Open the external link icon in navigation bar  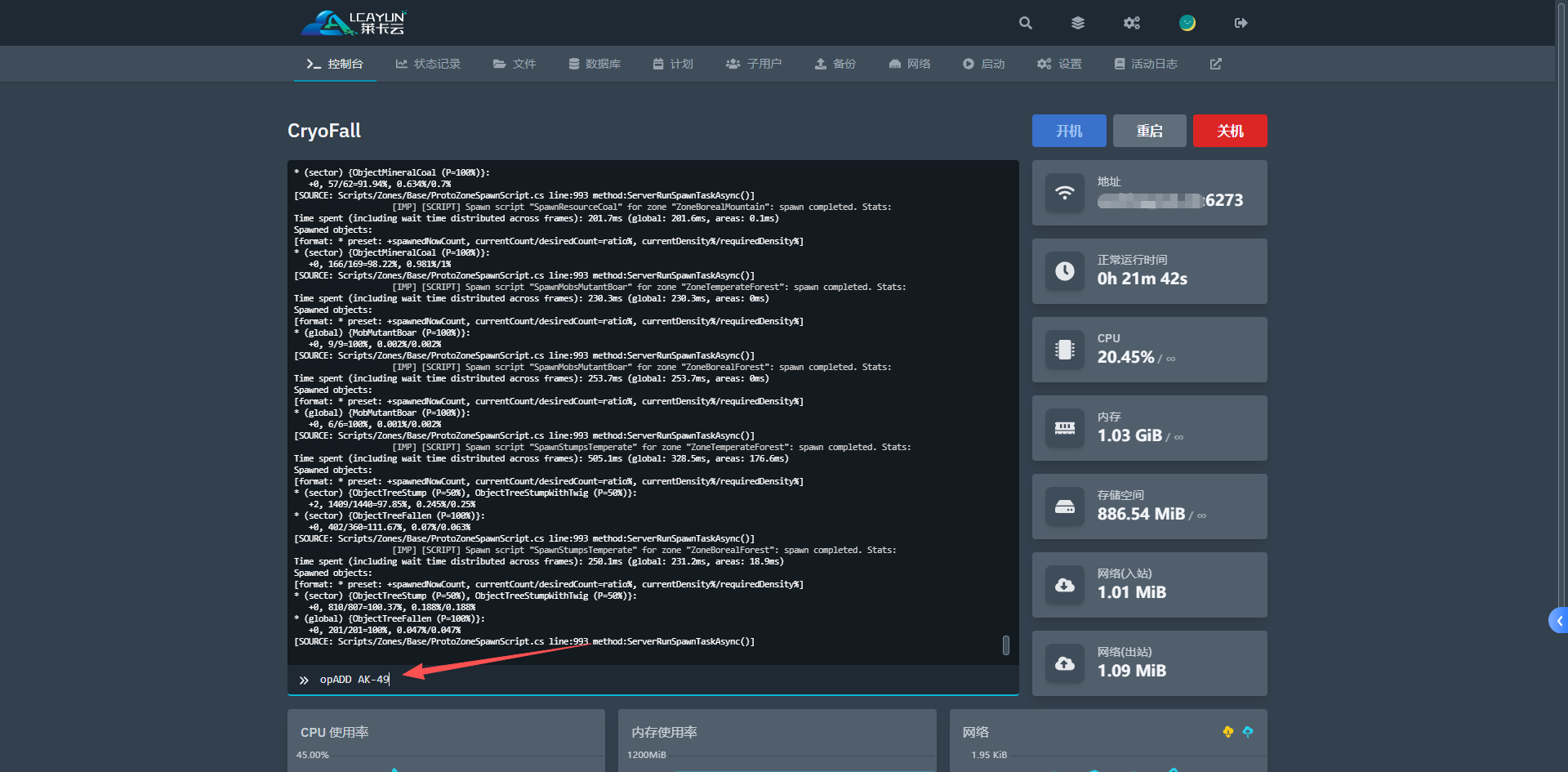[x=1216, y=64]
